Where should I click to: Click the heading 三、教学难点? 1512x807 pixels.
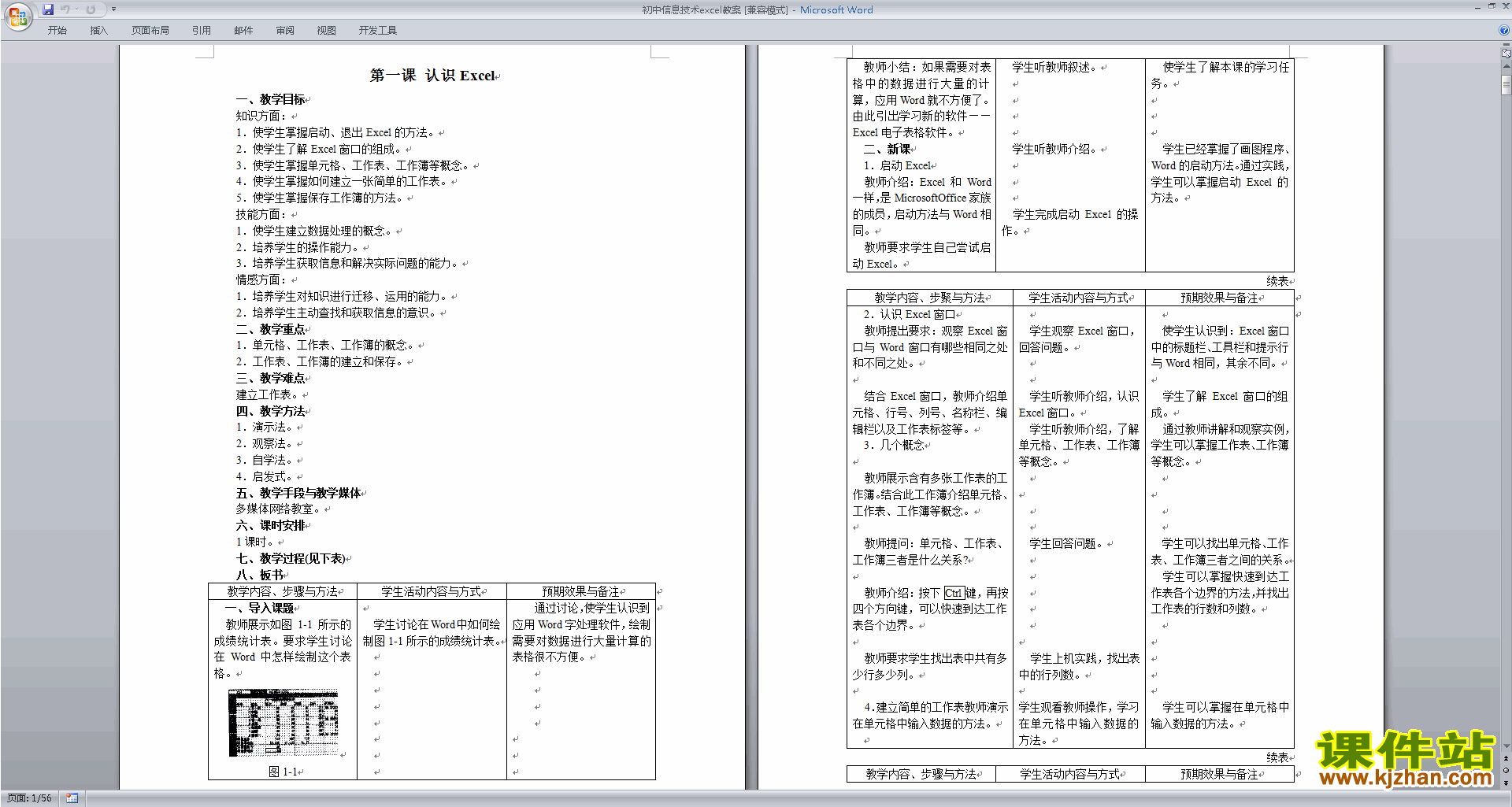(x=270, y=378)
